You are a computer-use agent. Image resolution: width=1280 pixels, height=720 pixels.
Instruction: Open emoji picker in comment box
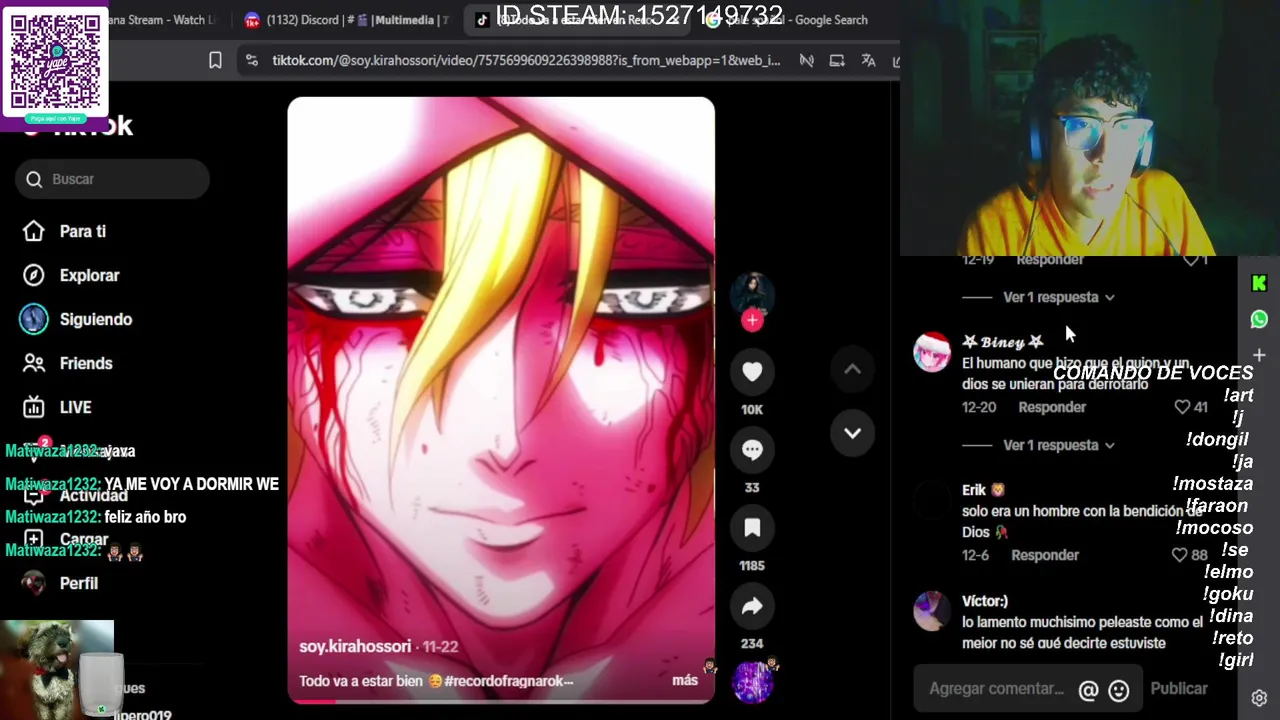pos(1119,690)
